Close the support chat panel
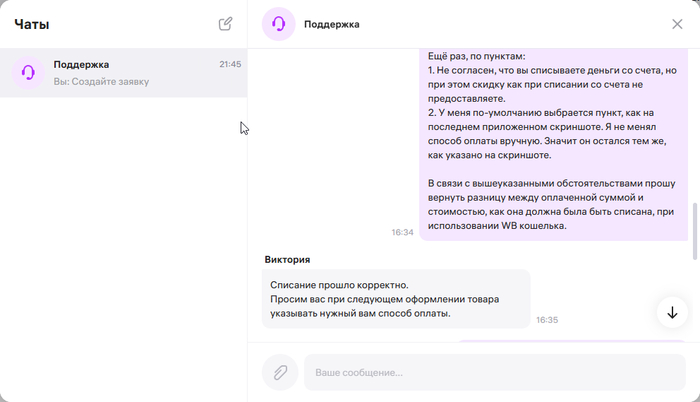The width and height of the screenshot is (700, 402). pyautogui.click(x=677, y=24)
